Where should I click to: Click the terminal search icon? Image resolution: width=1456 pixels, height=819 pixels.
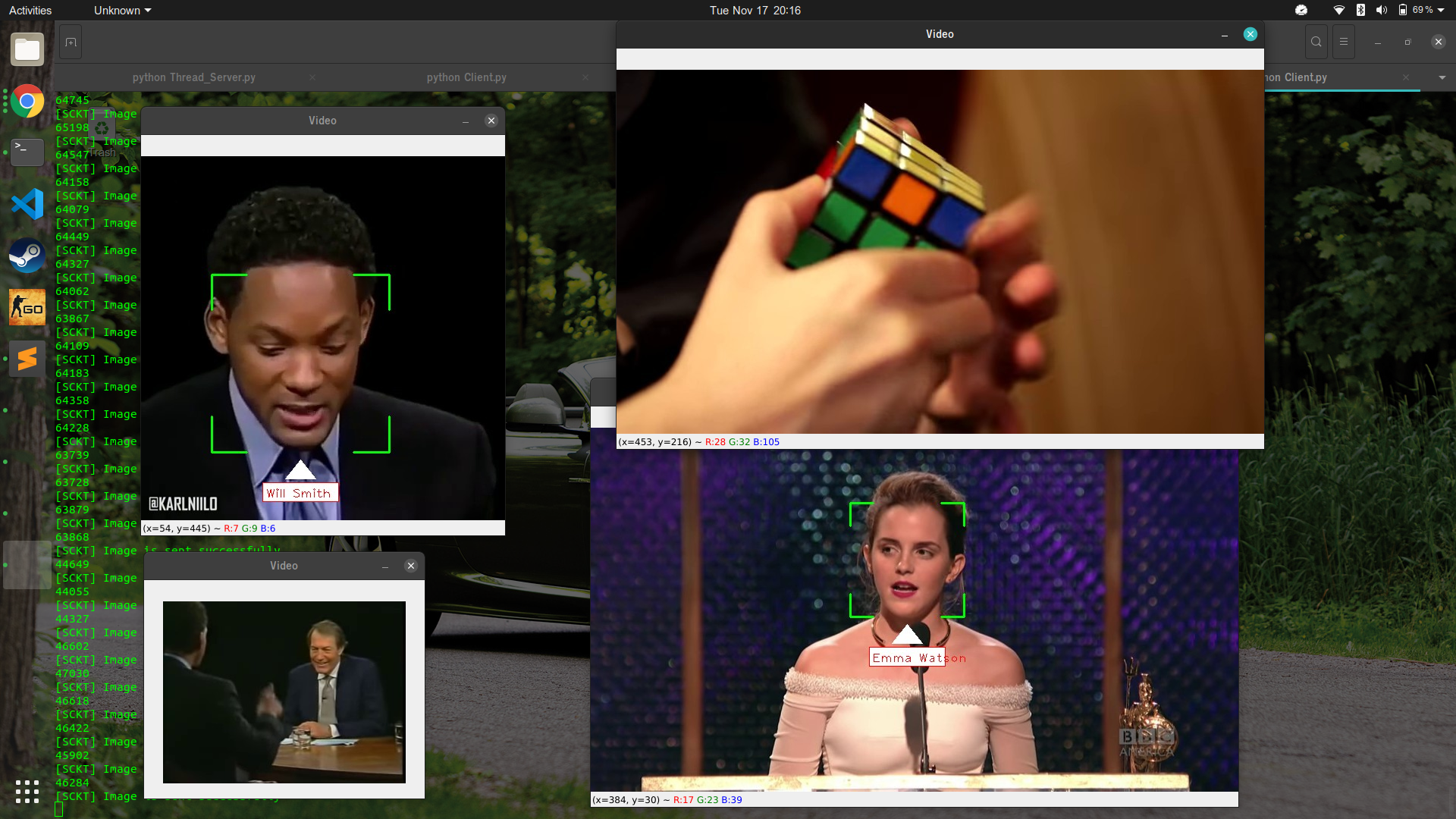pos(1316,42)
